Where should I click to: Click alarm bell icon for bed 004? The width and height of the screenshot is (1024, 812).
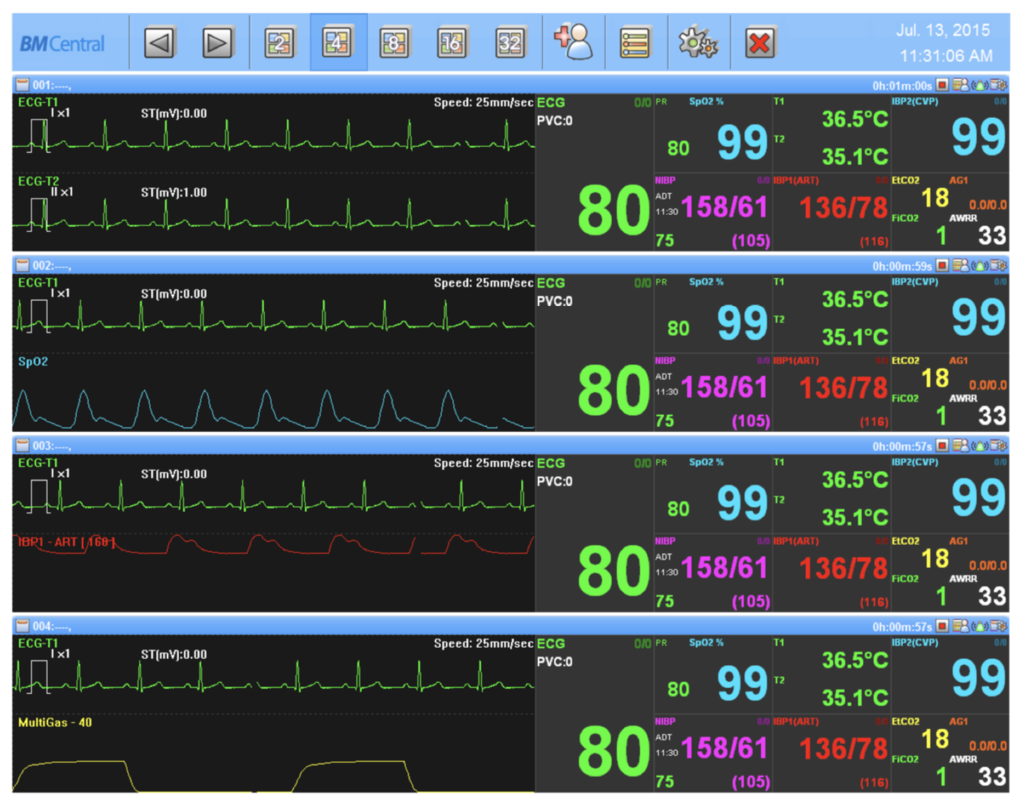point(980,626)
